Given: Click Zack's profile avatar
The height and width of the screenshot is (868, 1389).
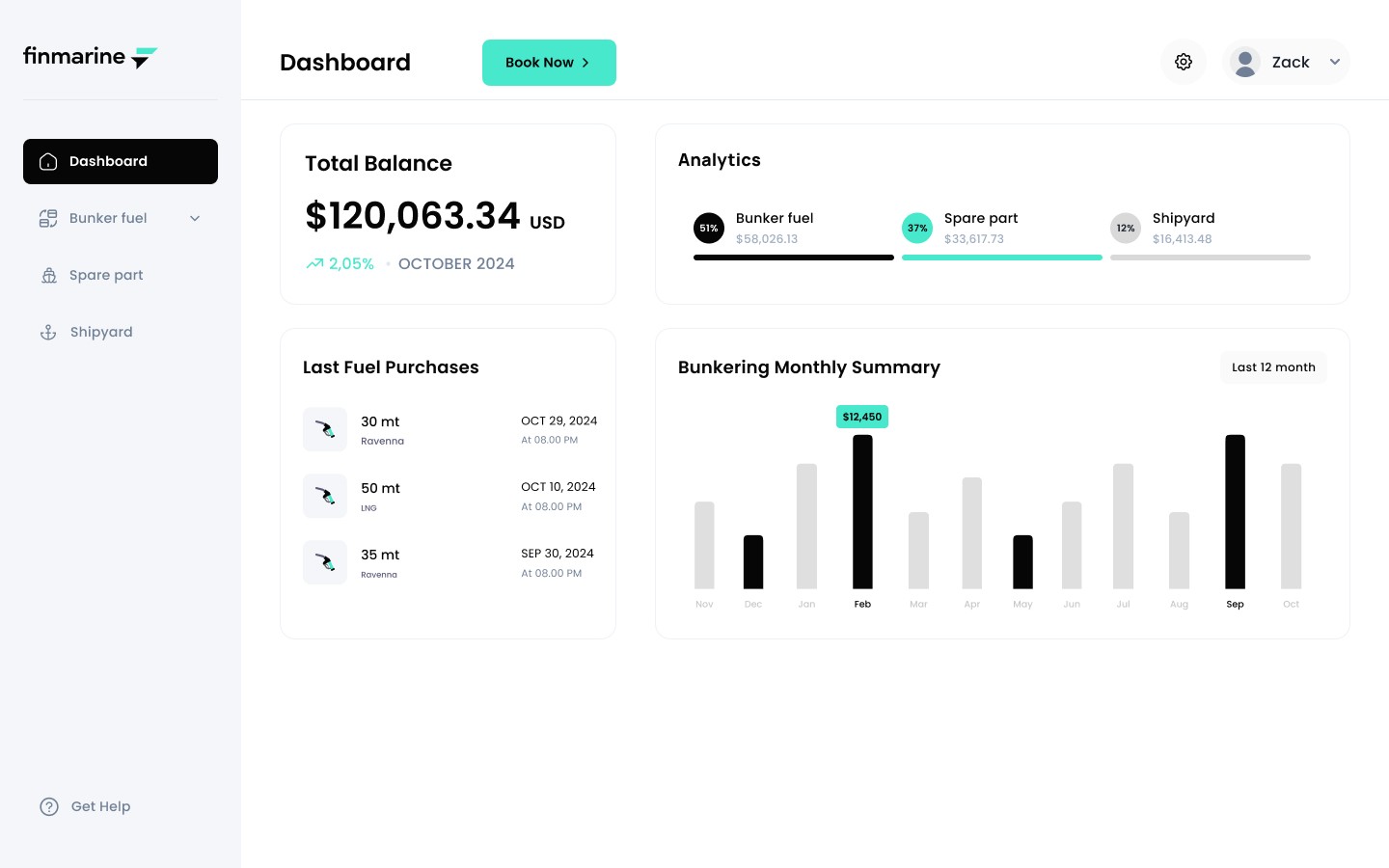Looking at the screenshot, I should click(1245, 62).
